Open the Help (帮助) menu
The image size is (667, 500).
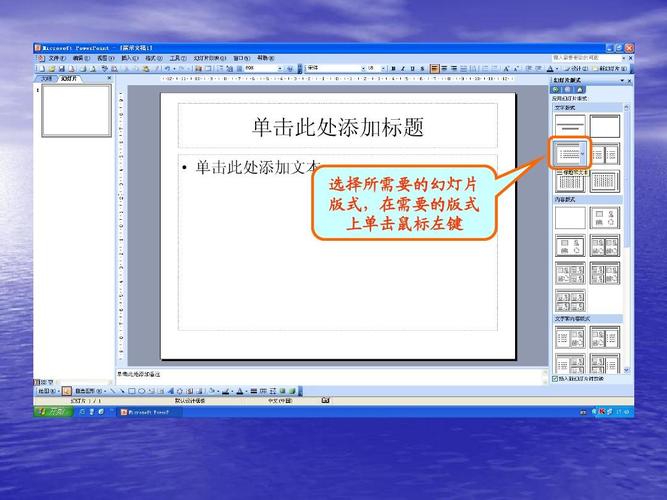[265, 58]
